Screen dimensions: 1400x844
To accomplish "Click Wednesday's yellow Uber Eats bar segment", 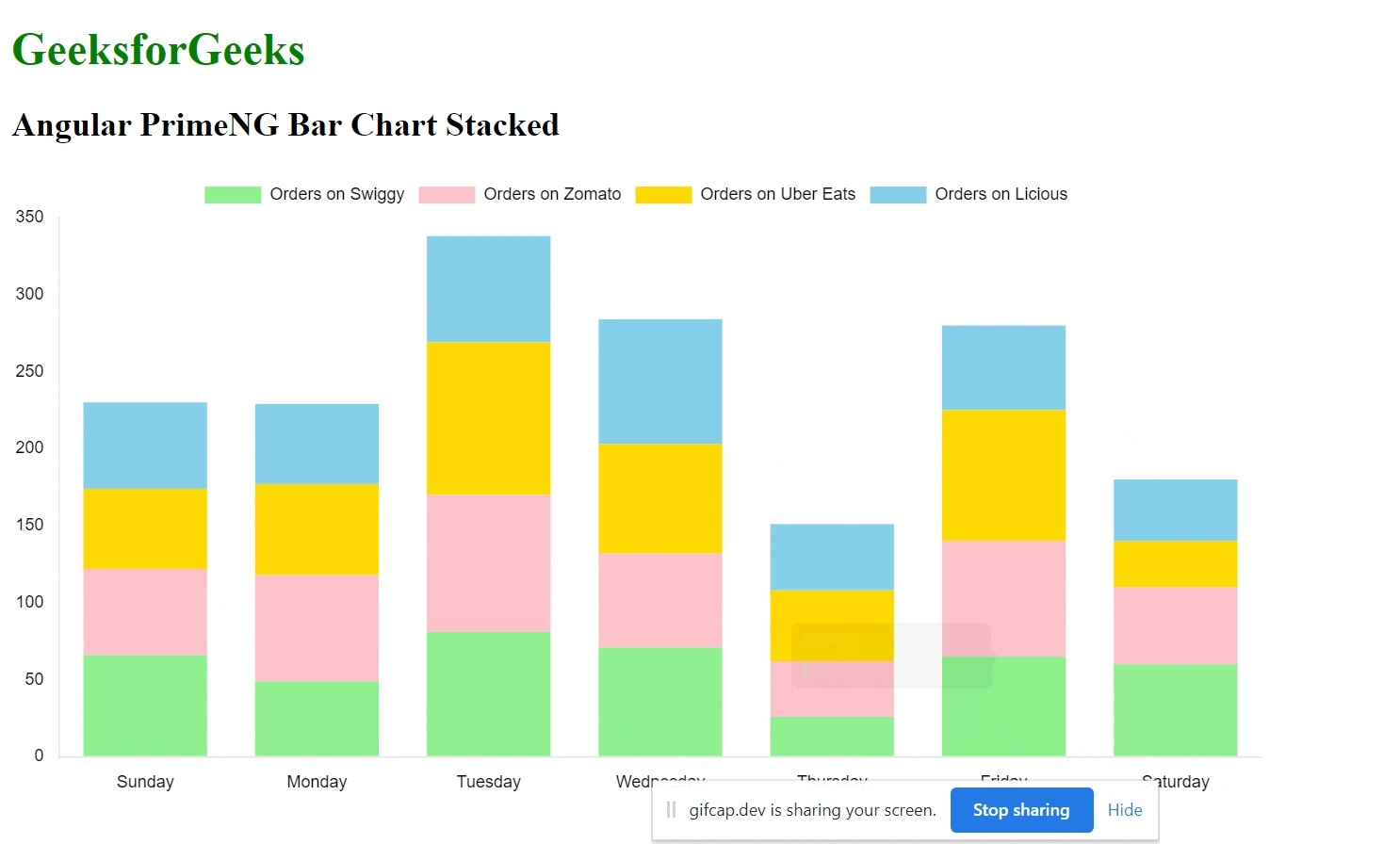I will (659, 497).
